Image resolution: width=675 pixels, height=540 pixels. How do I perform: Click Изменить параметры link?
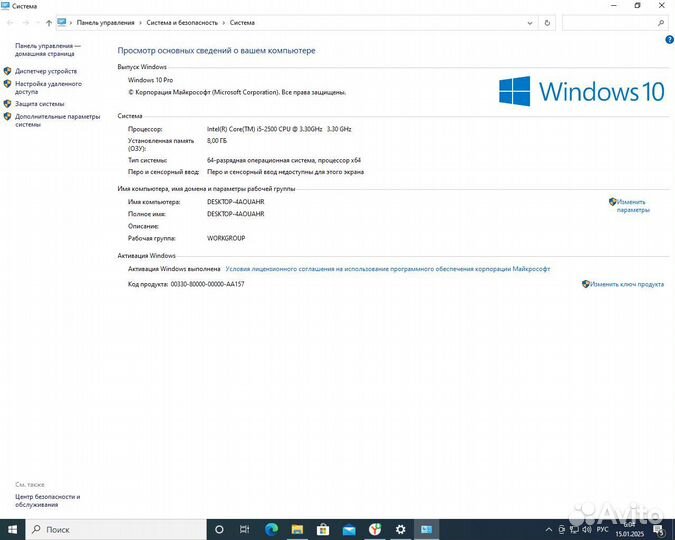click(x=633, y=206)
